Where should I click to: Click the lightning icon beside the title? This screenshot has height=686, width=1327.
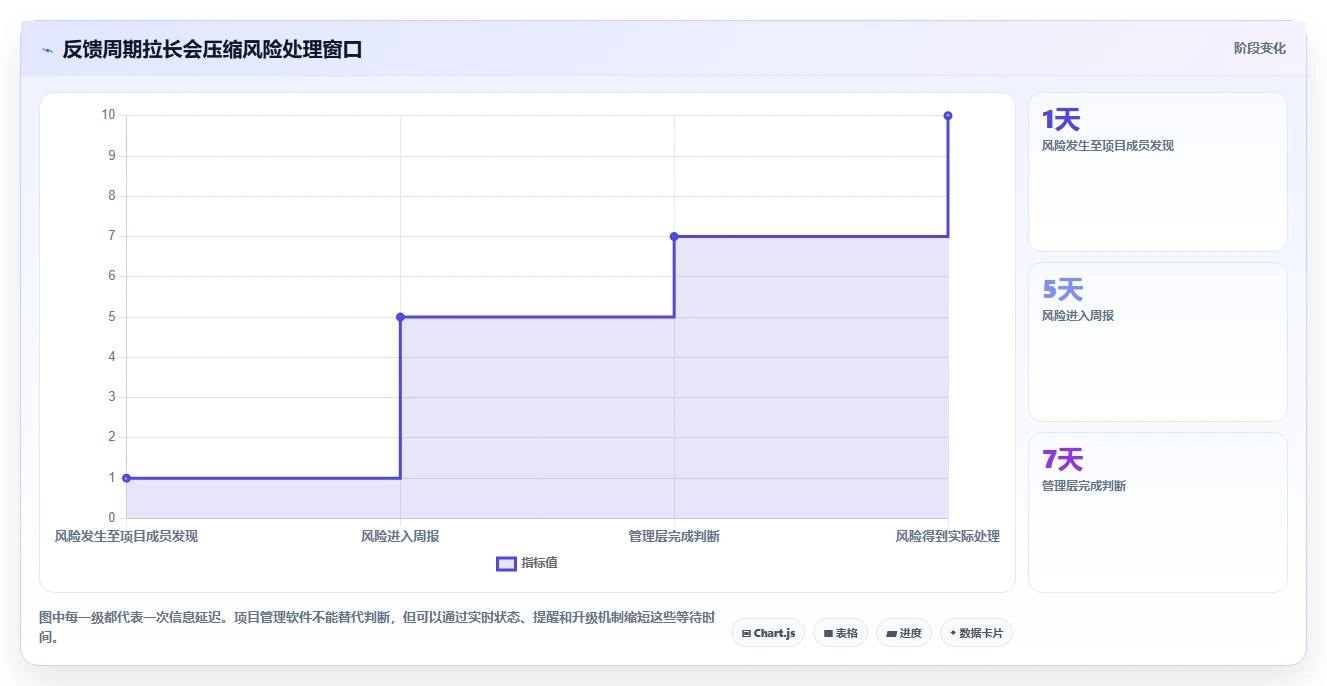click(48, 50)
